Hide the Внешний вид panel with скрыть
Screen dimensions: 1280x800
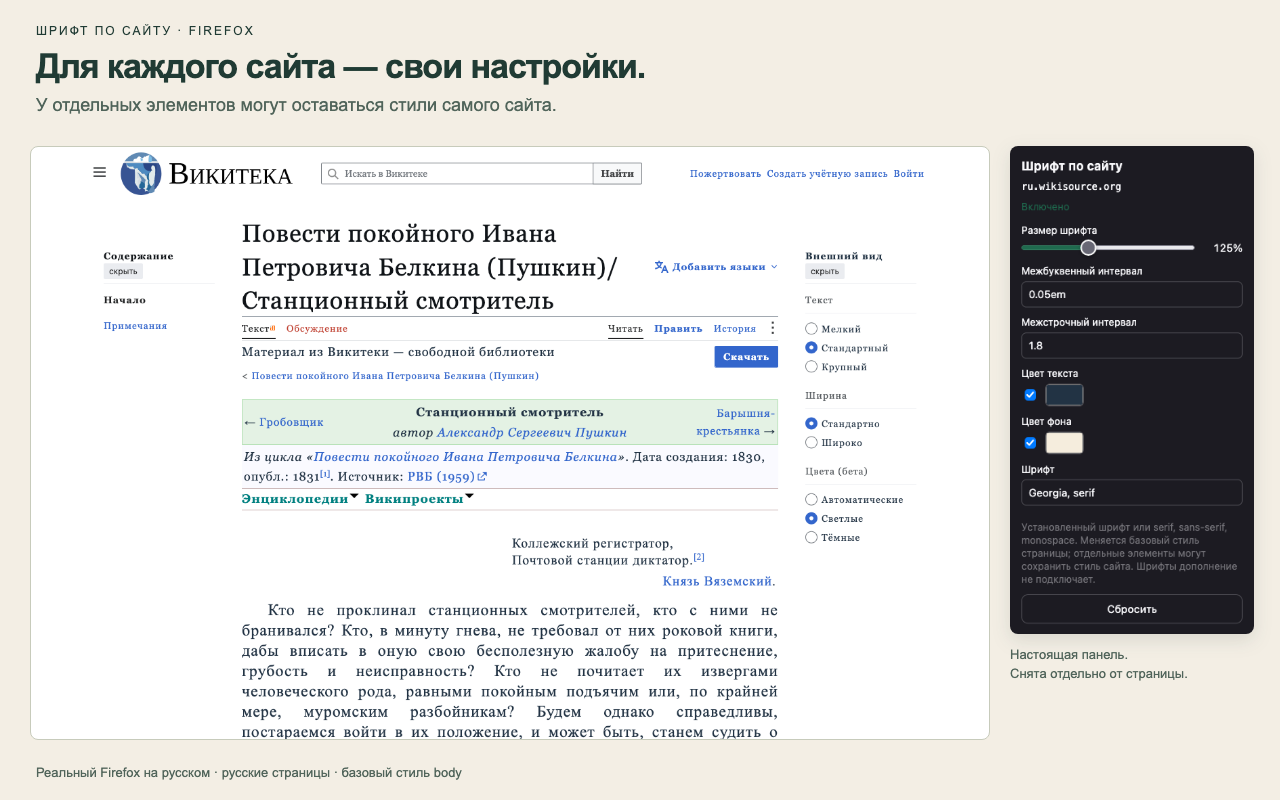click(825, 271)
